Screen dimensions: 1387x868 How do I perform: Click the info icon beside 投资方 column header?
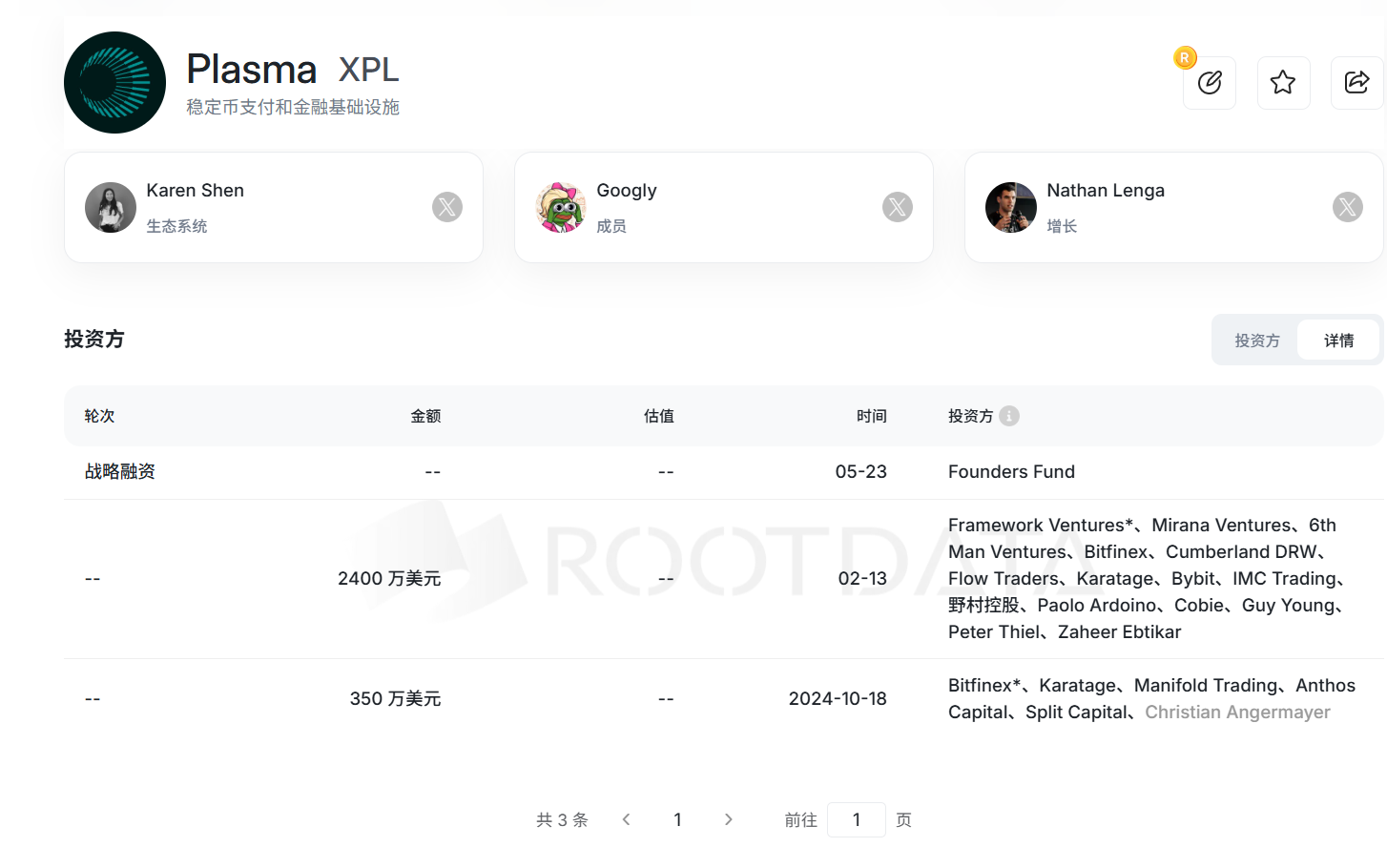[x=1009, y=416]
